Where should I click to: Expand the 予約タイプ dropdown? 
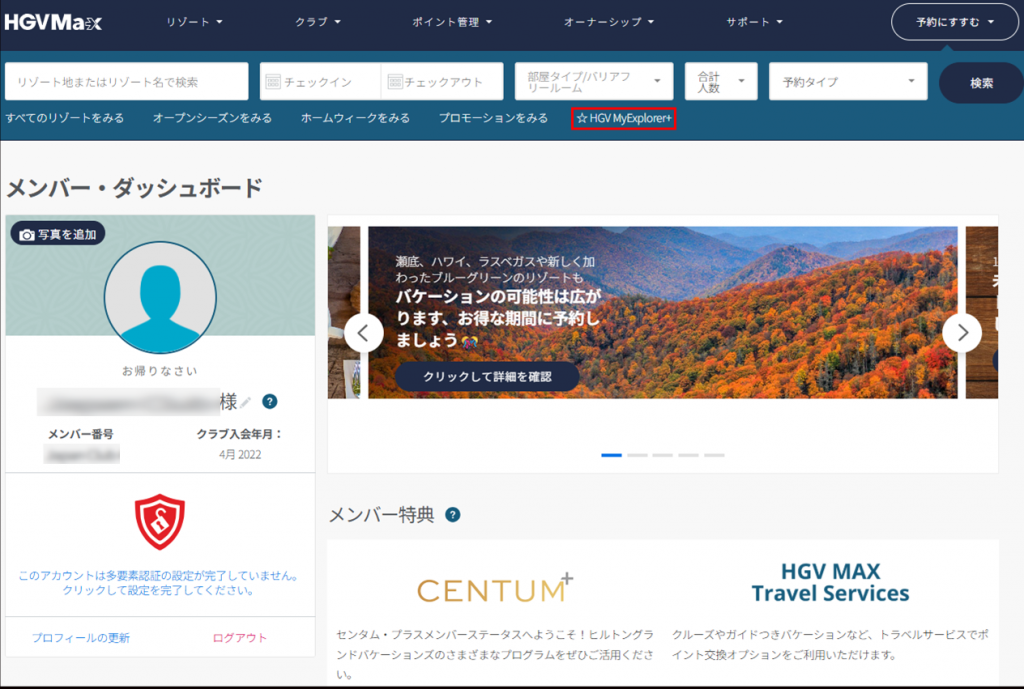click(848, 82)
